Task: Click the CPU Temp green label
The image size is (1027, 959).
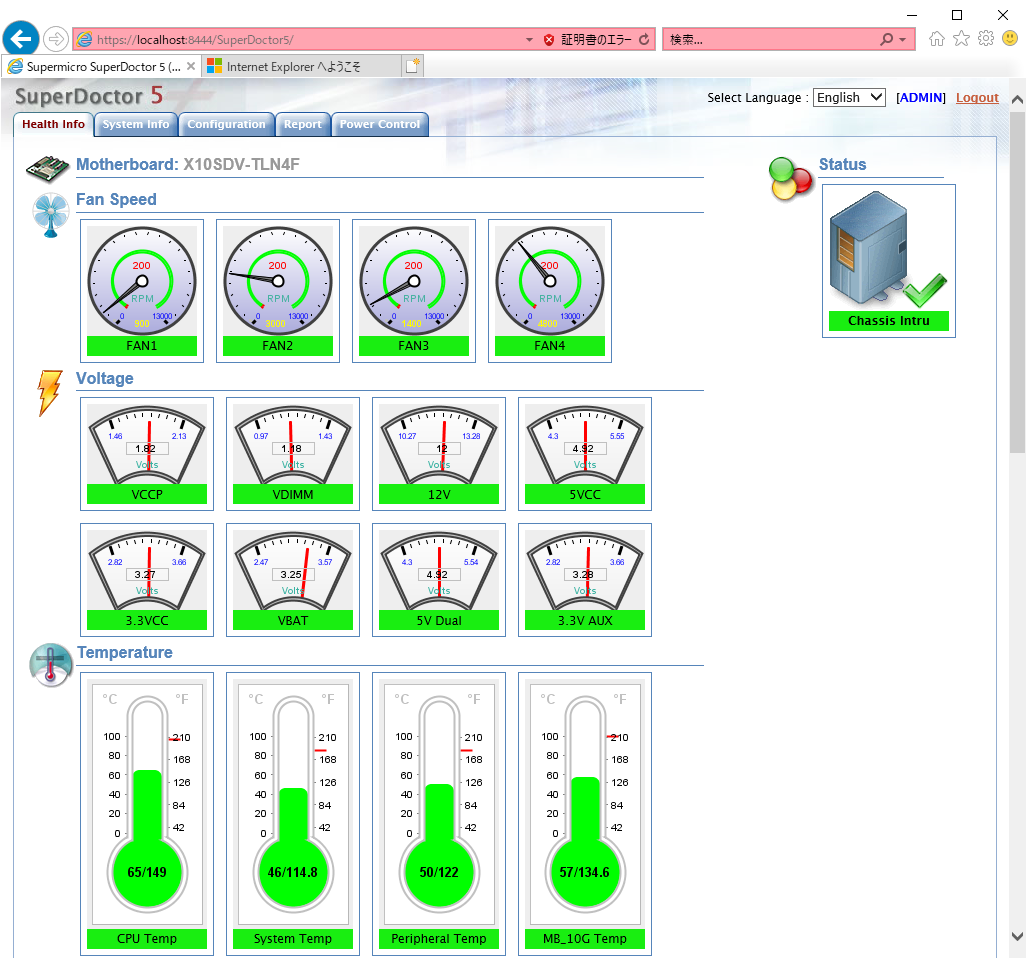Action: coord(147,939)
